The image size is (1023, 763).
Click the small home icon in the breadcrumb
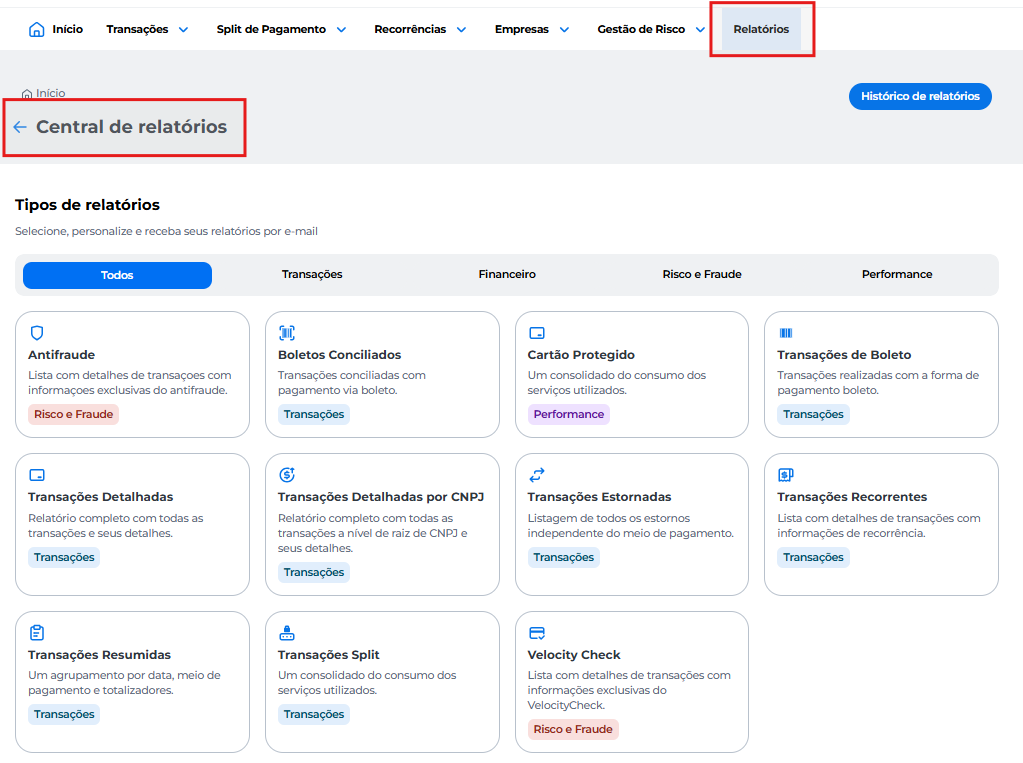pos(27,93)
